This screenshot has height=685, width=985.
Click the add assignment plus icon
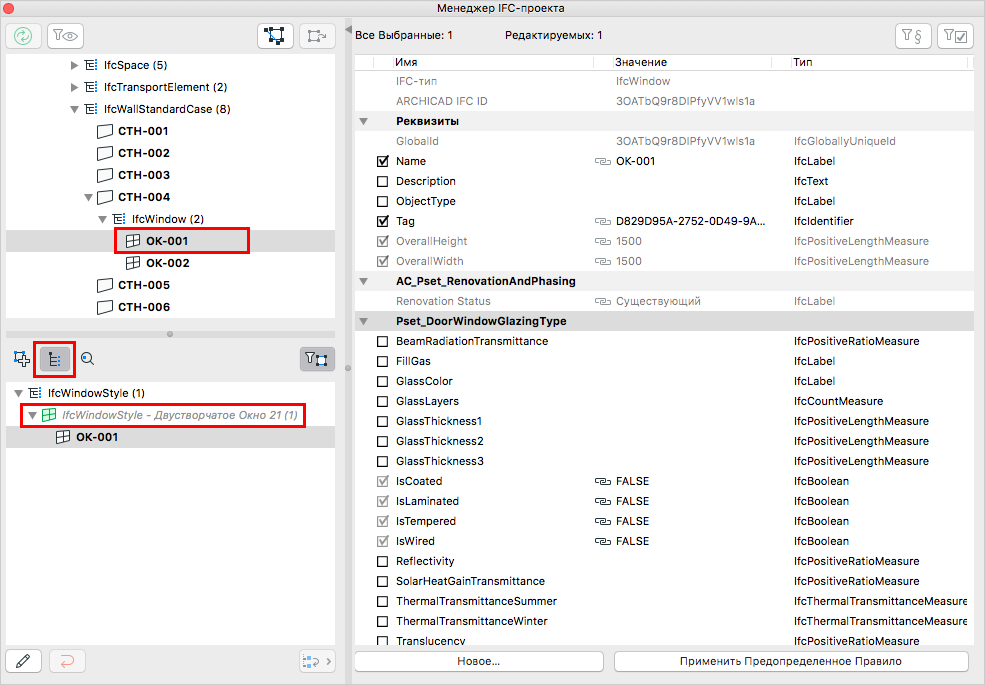pos(22,359)
